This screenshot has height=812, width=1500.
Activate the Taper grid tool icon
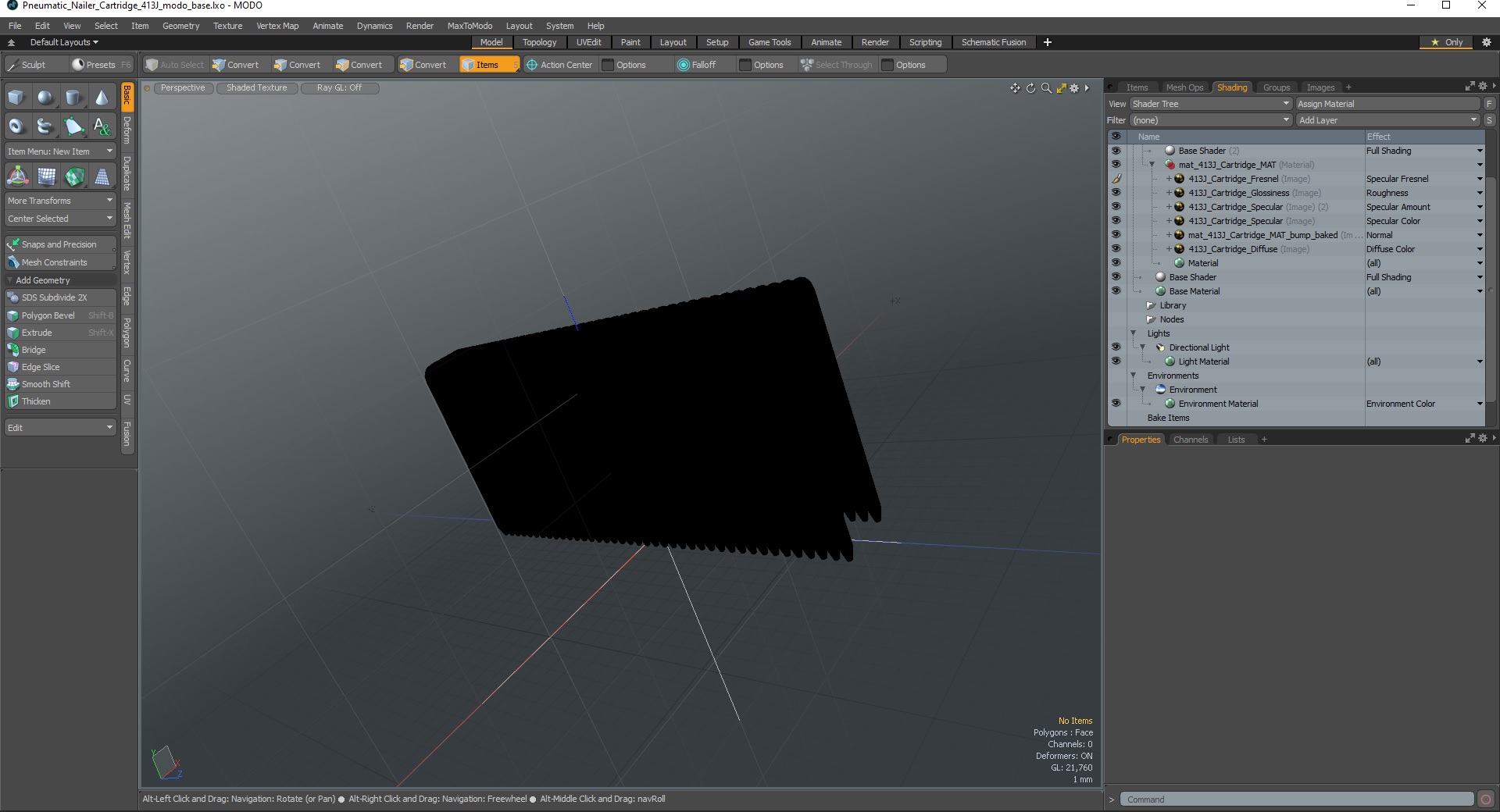[102, 176]
